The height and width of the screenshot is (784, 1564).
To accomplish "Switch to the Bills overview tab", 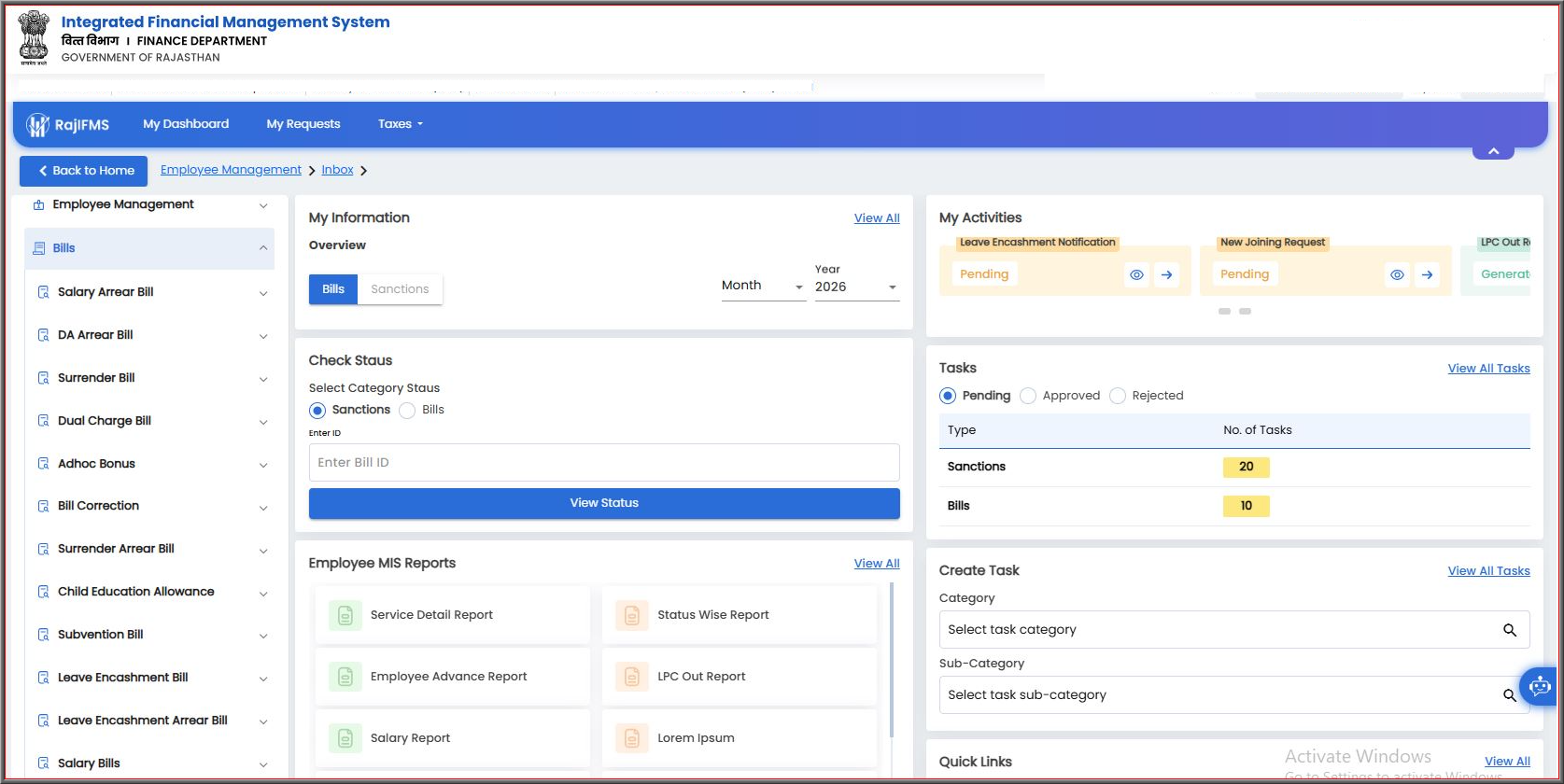I will coord(333,289).
